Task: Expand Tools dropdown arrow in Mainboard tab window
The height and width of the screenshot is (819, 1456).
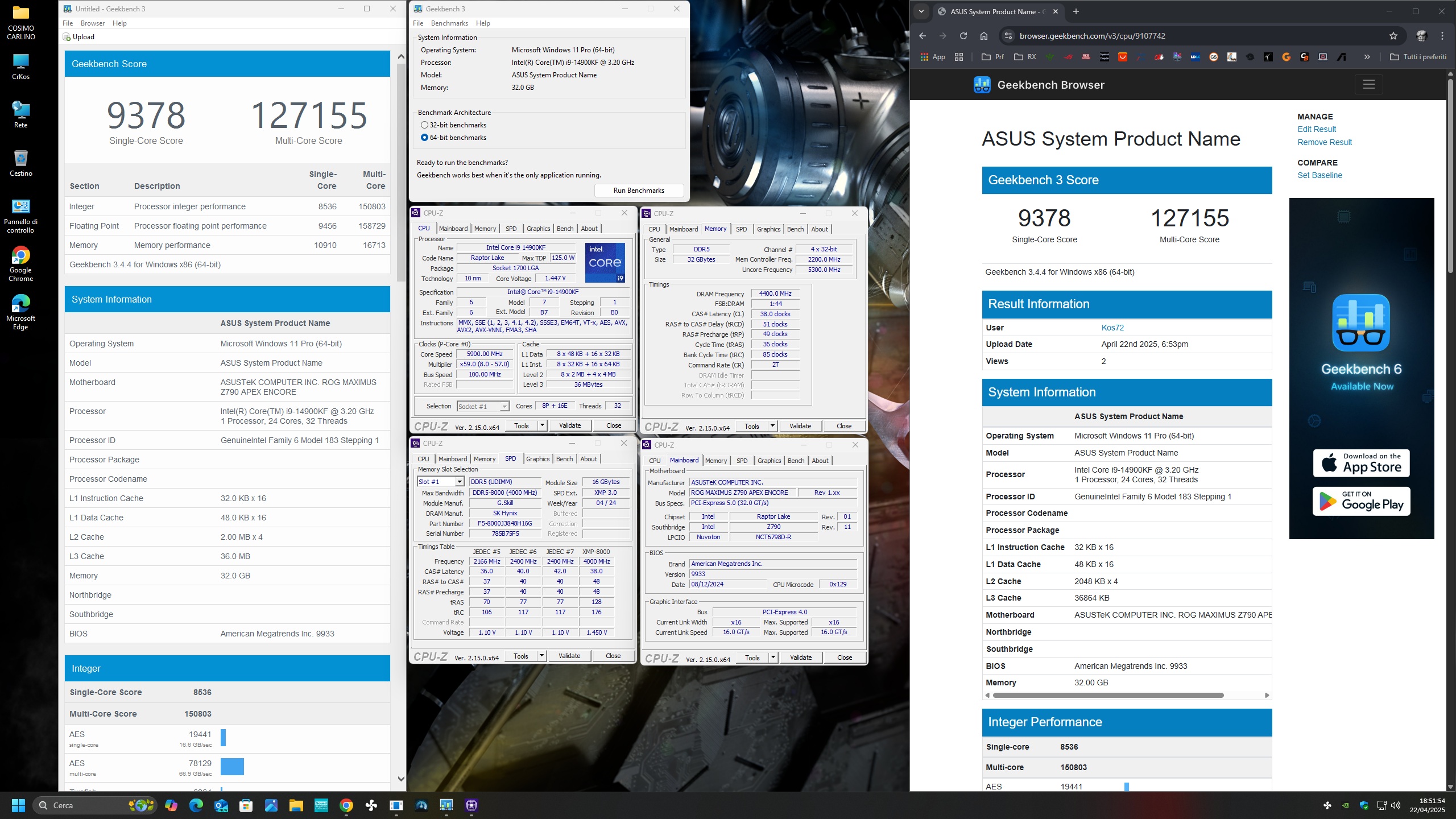Action: [x=772, y=657]
